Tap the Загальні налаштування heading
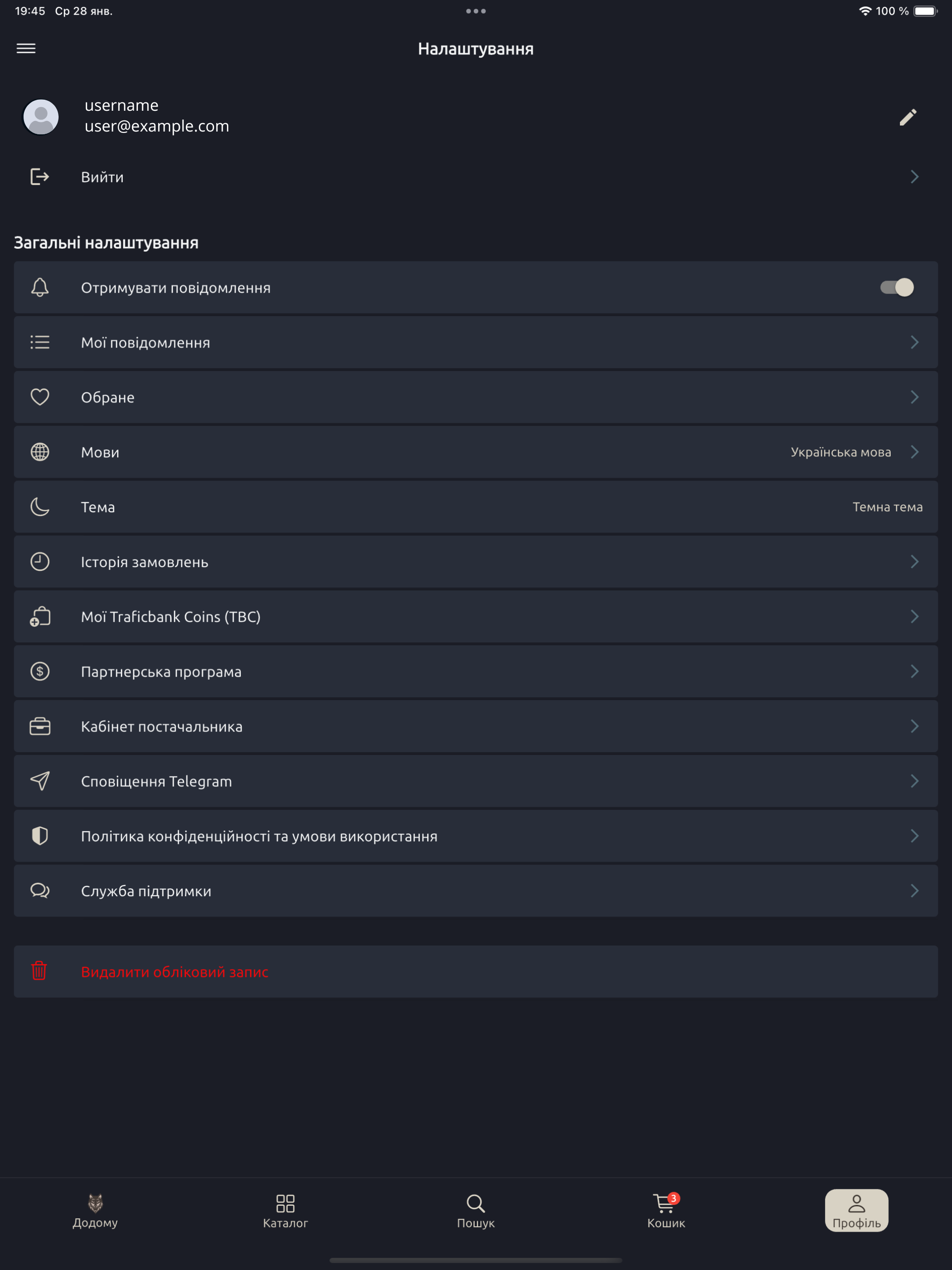 click(106, 243)
